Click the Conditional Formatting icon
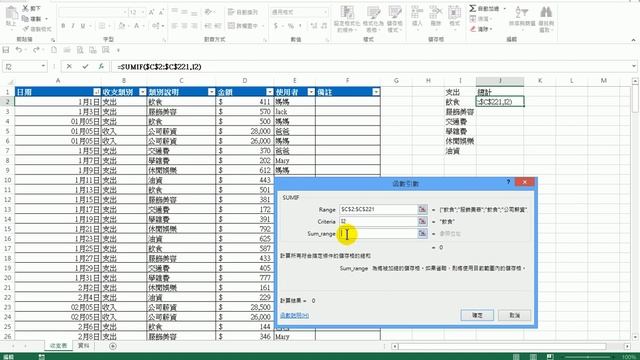This screenshot has width=640, height=360. tap(347, 12)
